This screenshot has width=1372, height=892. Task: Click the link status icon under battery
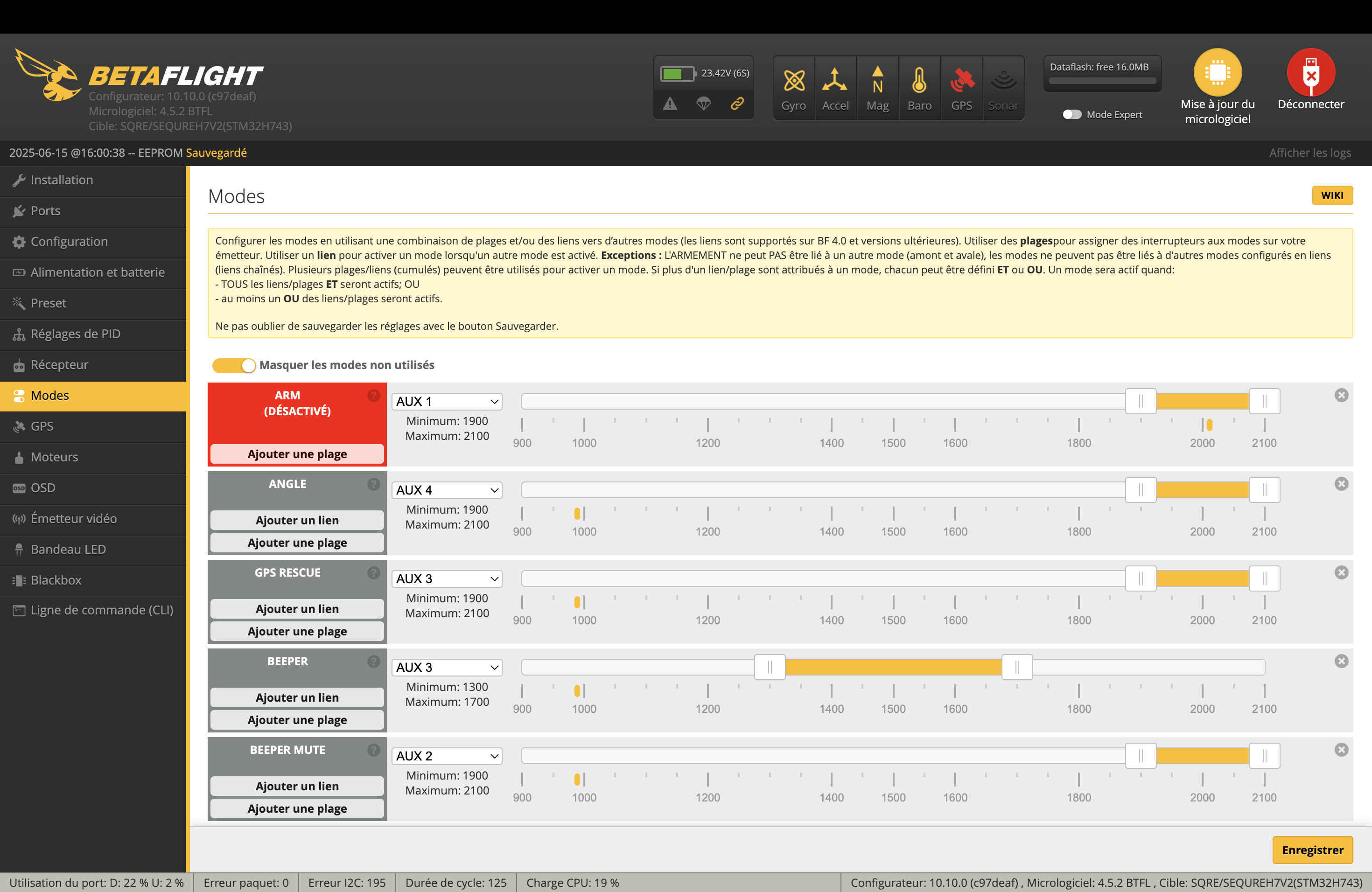click(737, 105)
